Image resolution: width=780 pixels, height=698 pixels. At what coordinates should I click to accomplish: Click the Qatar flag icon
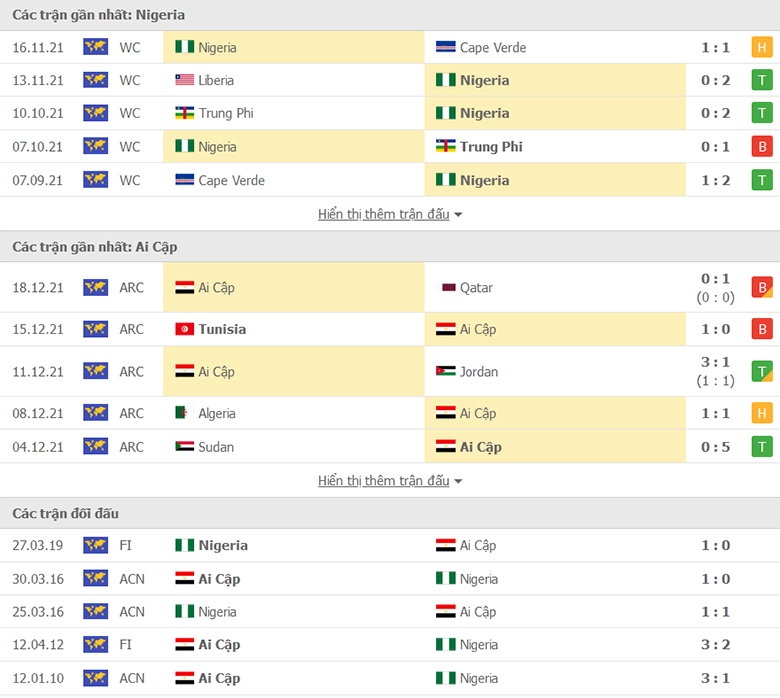445,288
